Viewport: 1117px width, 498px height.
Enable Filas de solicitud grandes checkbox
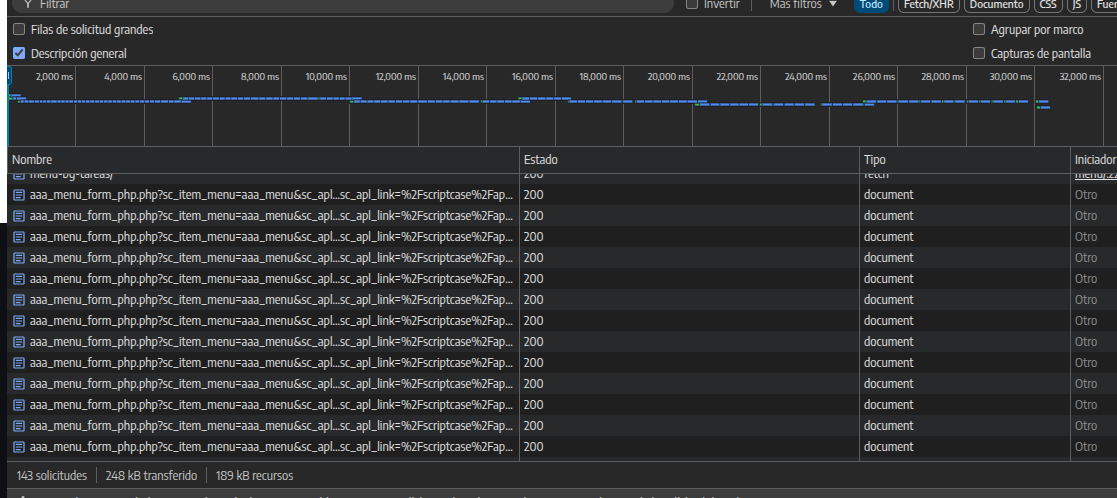click(x=19, y=30)
